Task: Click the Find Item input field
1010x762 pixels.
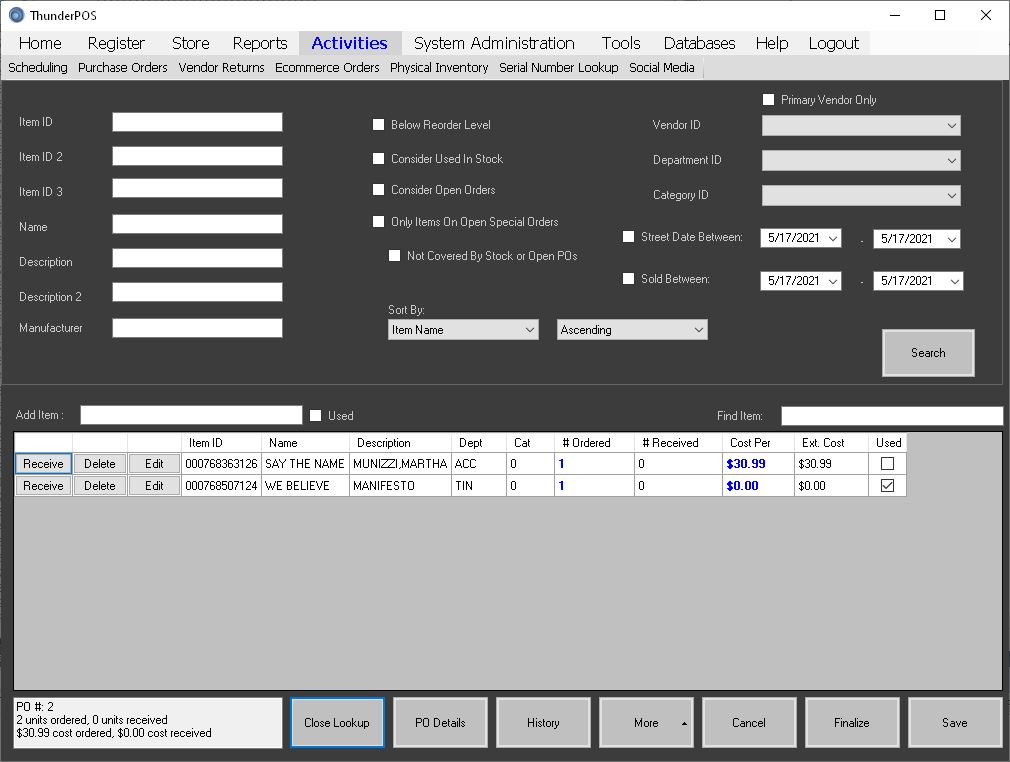Action: [x=892, y=415]
